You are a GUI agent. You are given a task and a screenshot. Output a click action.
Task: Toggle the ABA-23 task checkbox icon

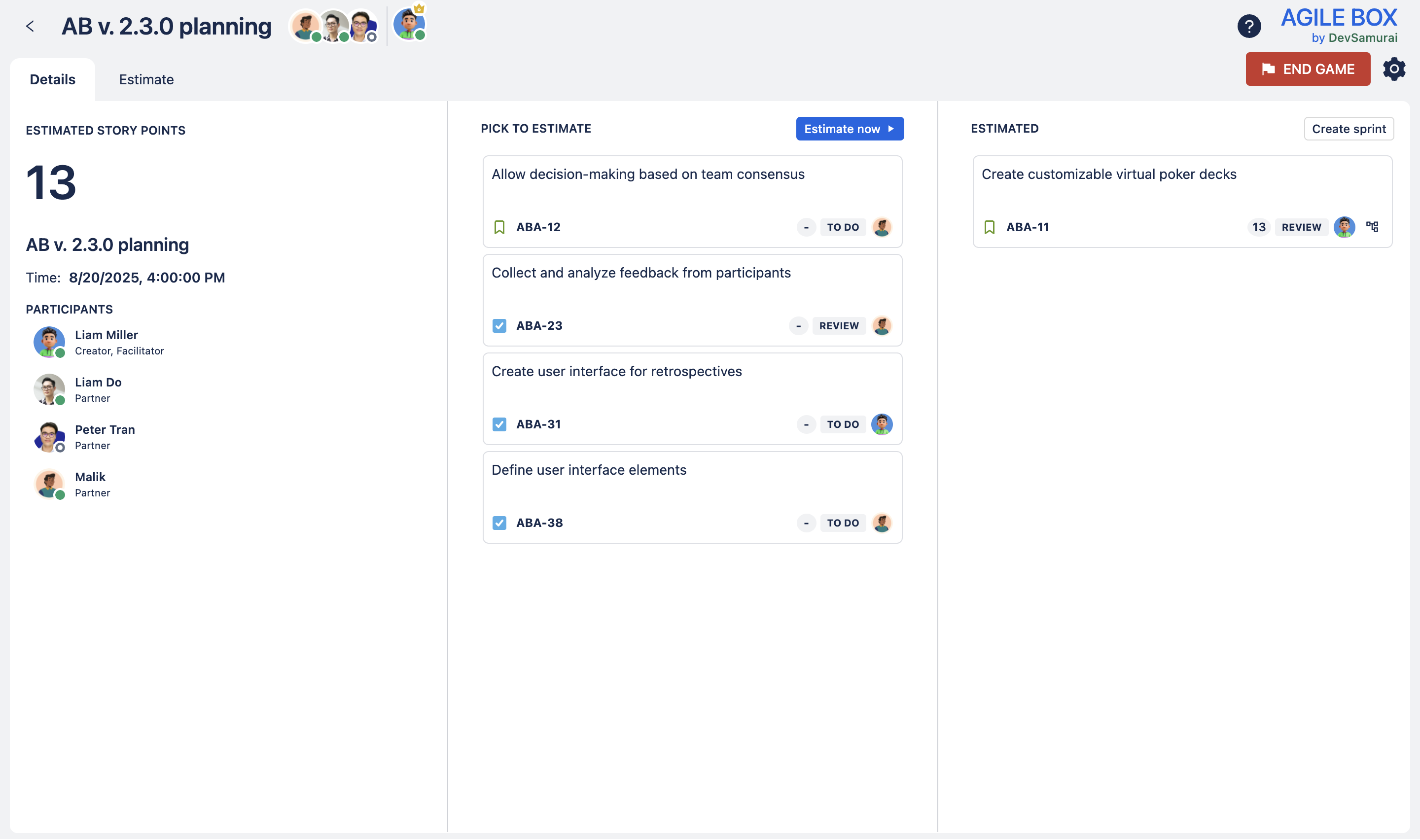pyautogui.click(x=499, y=326)
